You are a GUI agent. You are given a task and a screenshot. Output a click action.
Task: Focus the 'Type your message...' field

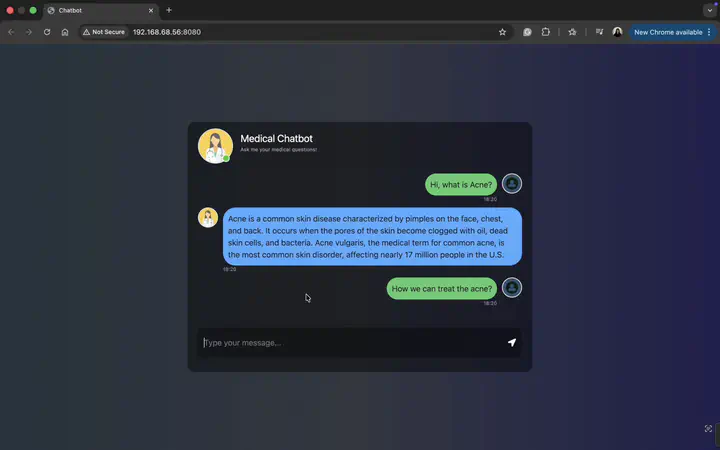click(354, 343)
